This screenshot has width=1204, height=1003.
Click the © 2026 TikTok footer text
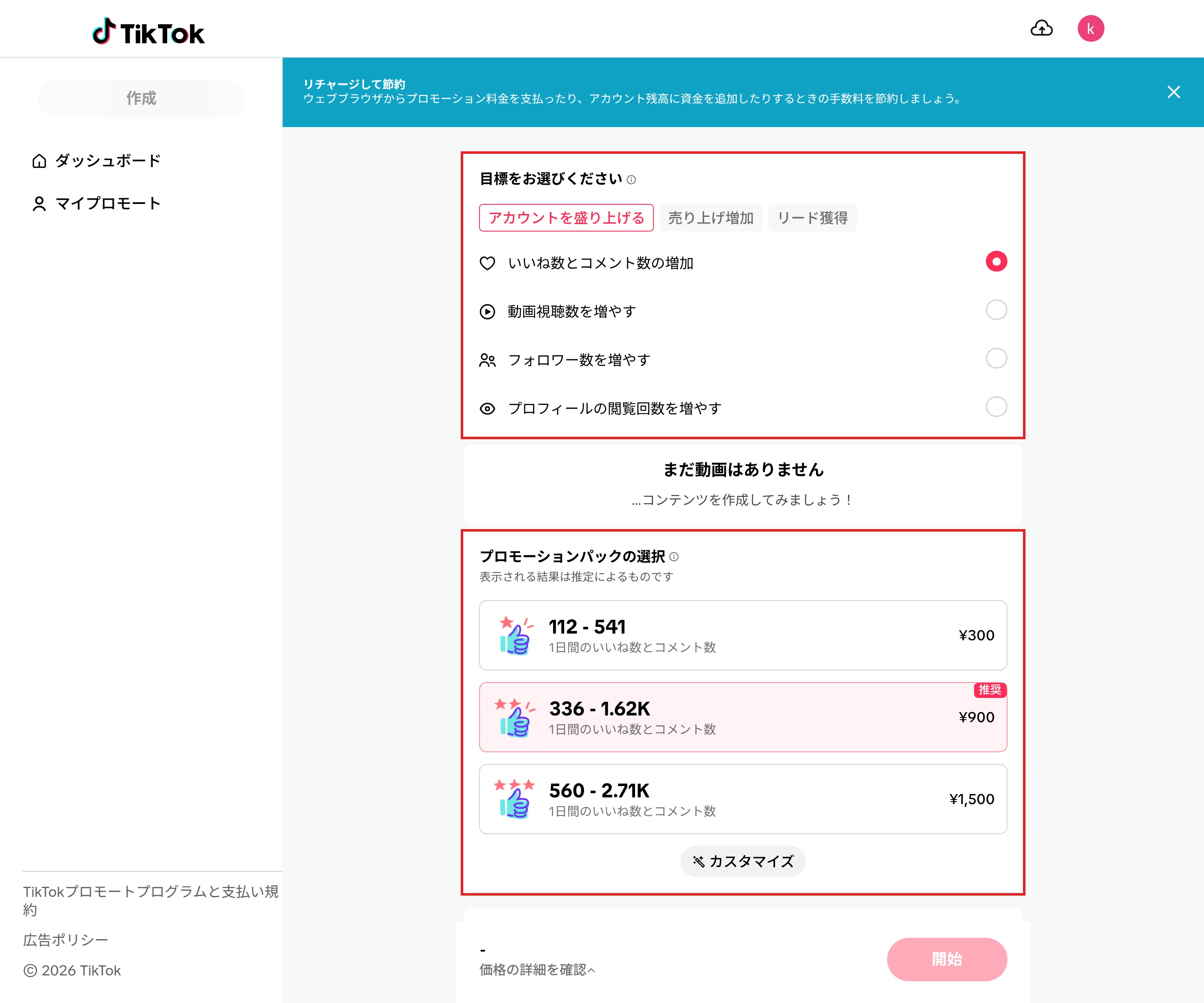pos(72,971)
